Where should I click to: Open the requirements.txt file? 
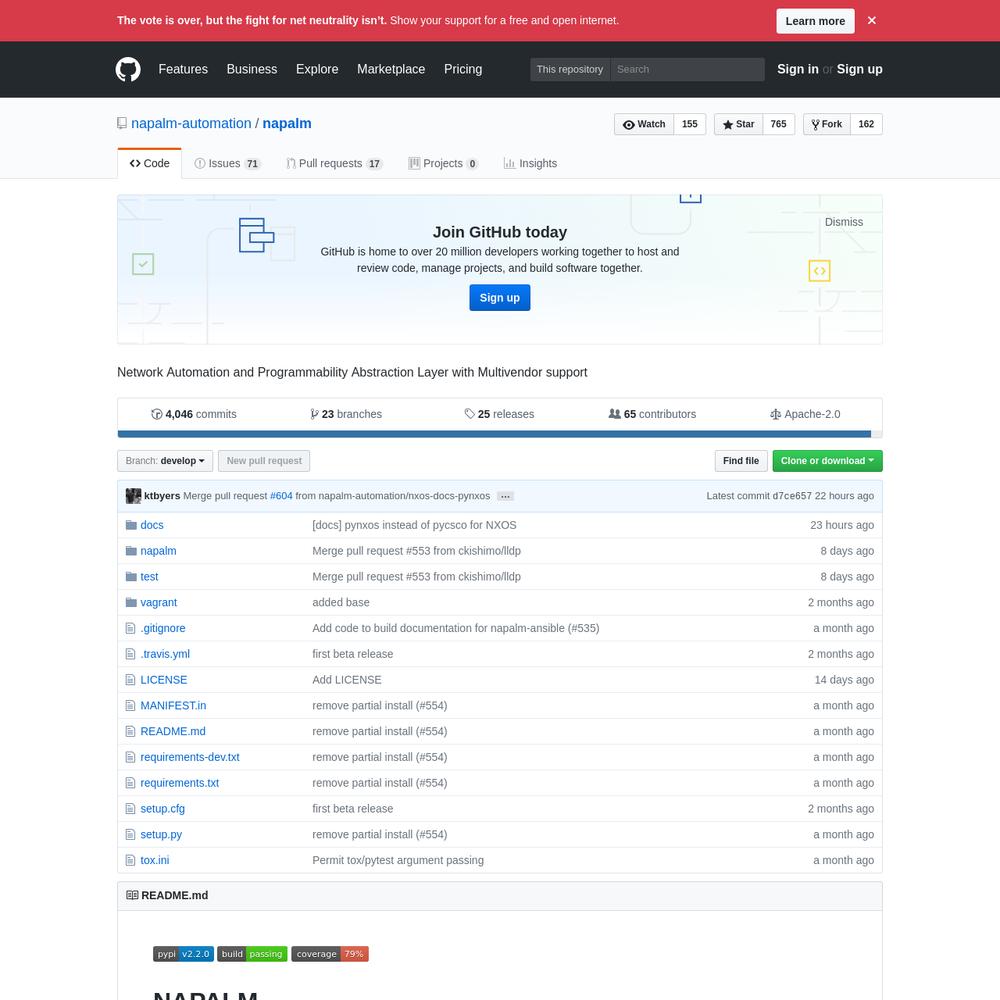click(179, 783)
